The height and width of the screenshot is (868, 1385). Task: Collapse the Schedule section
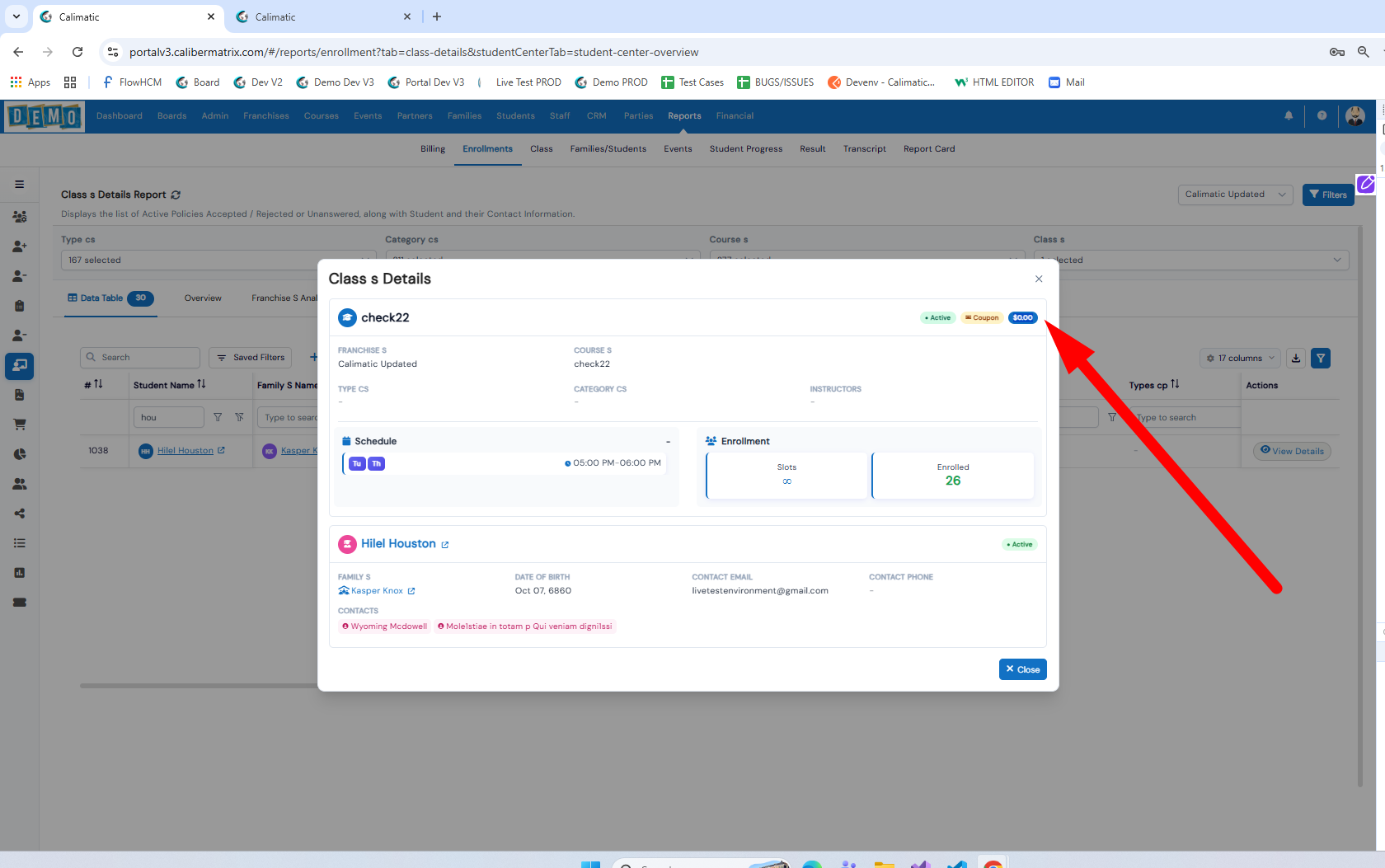point(668,442)
